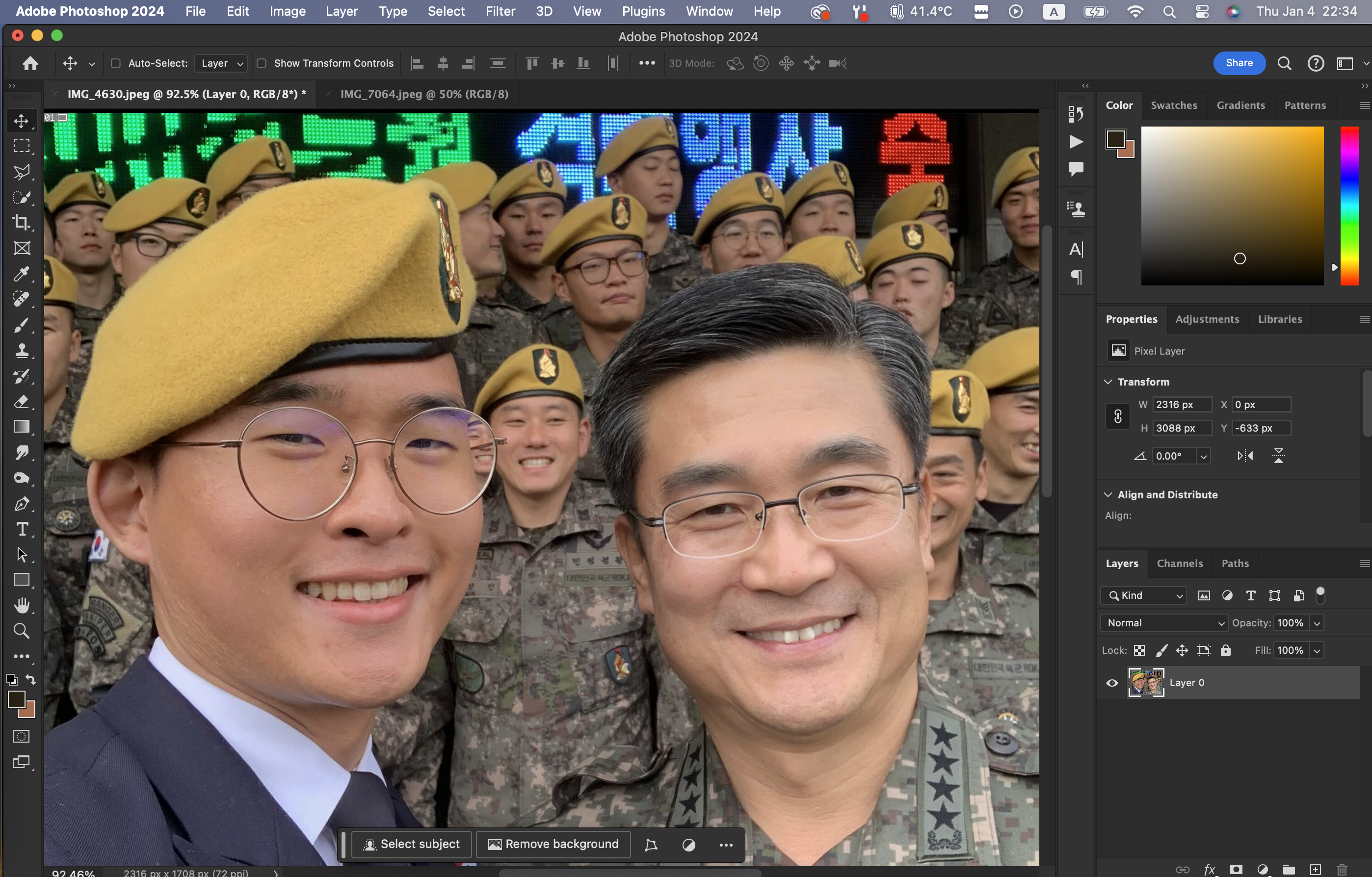Select the Eraser tool

click(22, 402)
